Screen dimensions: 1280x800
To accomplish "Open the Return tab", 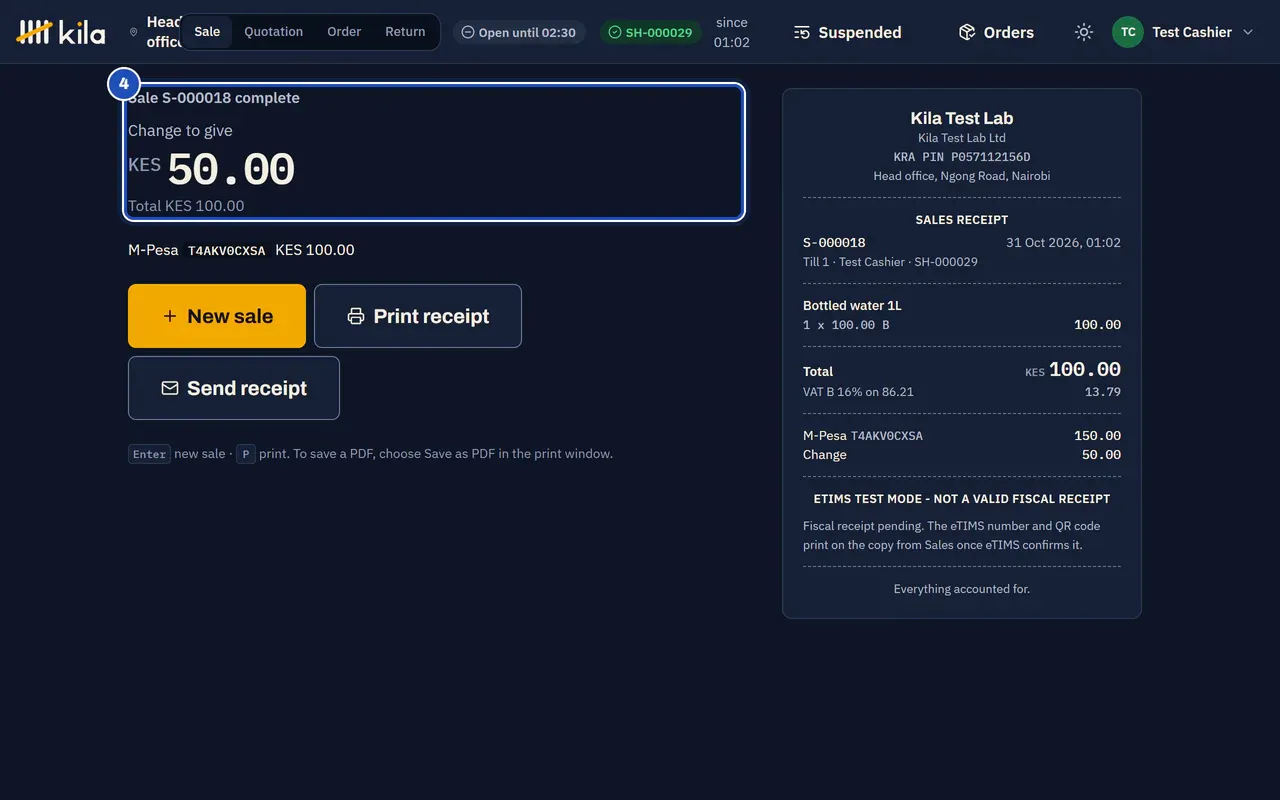I will point(405,32).
